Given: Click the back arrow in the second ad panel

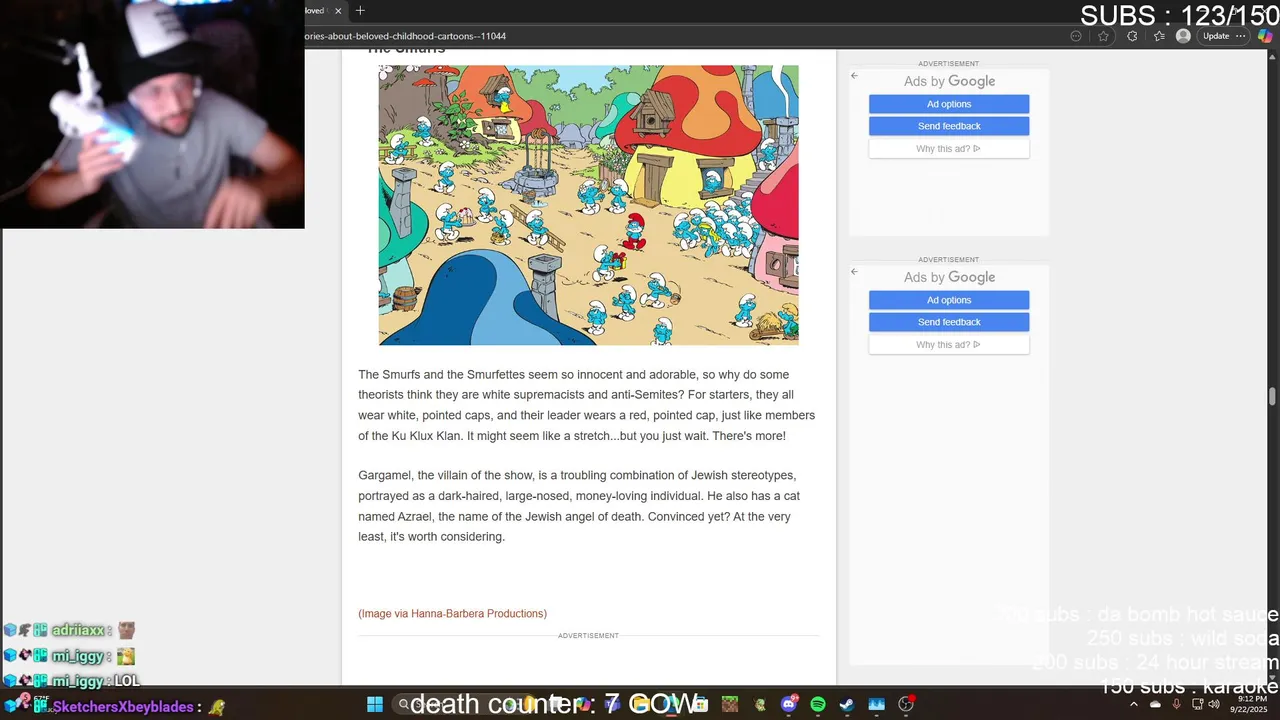Looking at the screenshot, I should (x=854, y=271).
